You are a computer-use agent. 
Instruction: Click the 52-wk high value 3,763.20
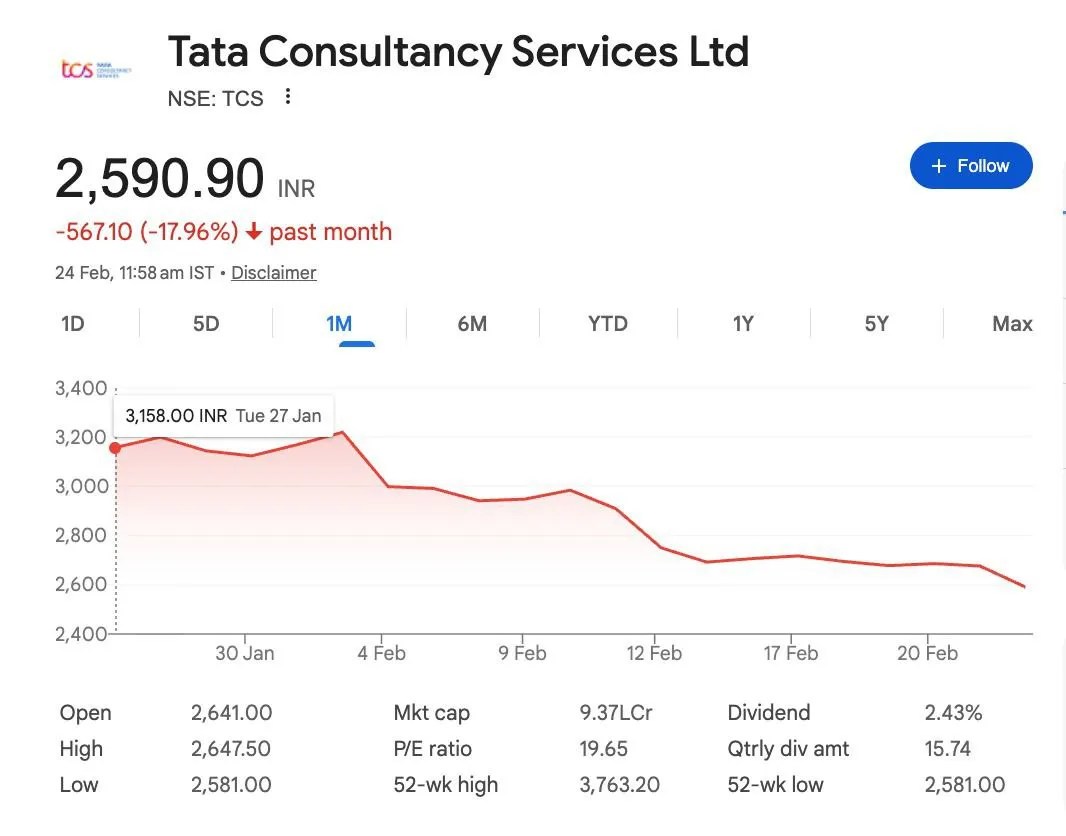click(x=619, y=785)
